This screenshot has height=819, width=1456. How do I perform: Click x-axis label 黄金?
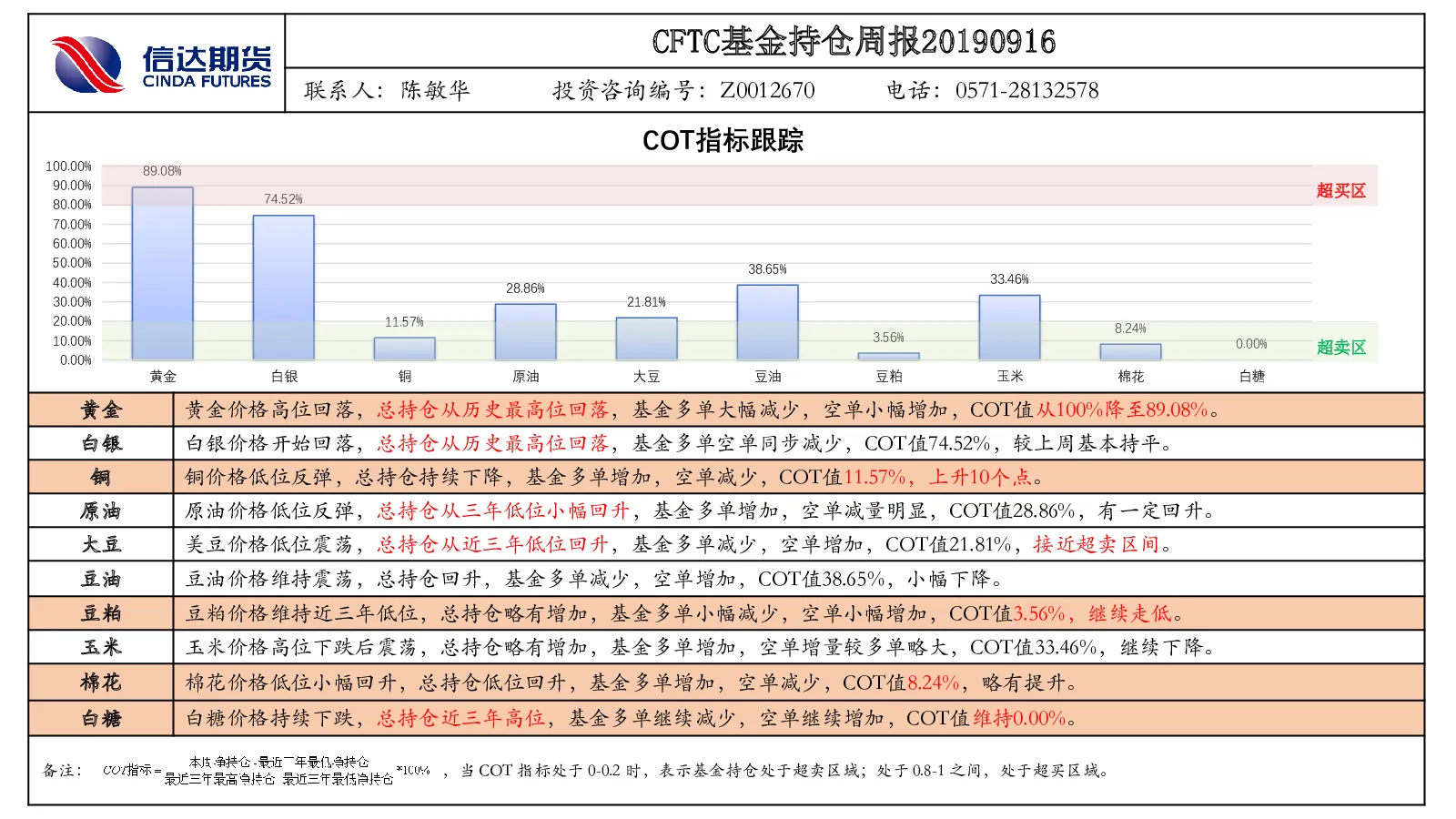pyautogui.click(x=163, y=376)
